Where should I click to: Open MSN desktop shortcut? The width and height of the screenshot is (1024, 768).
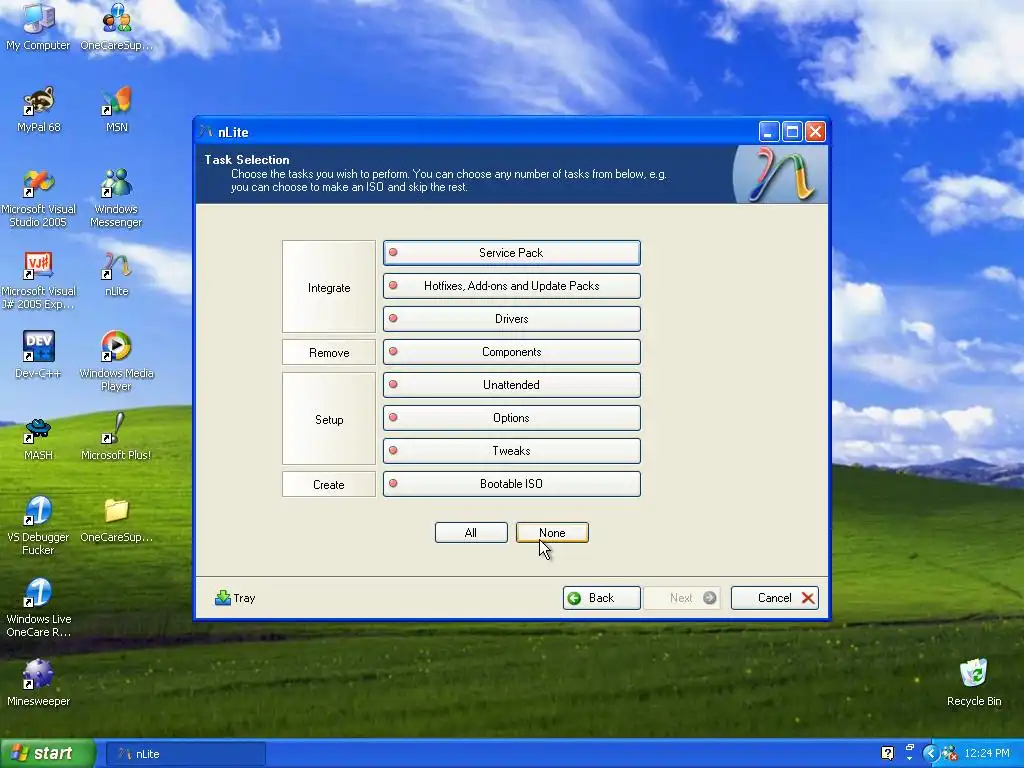pyautogui.click(x=117, y=109)
